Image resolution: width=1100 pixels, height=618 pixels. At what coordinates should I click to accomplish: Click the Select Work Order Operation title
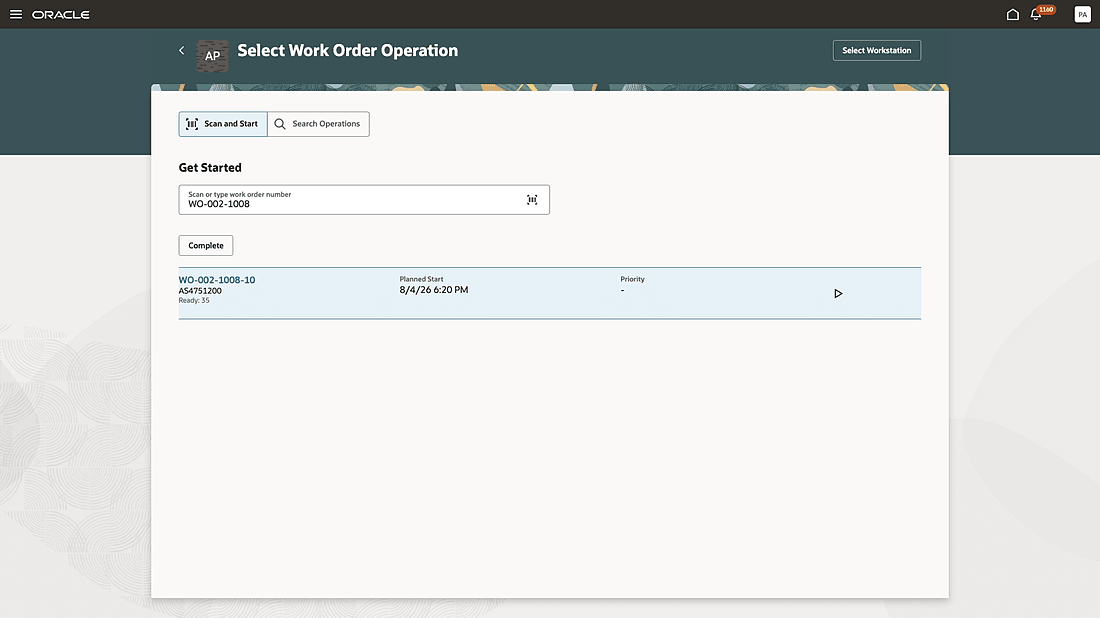(x=348, y=51)
